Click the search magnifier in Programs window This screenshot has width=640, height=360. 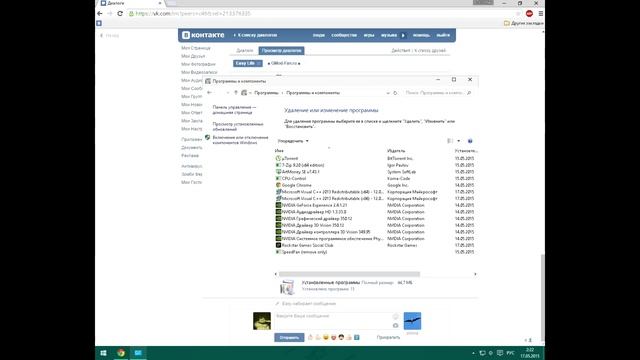469,93
